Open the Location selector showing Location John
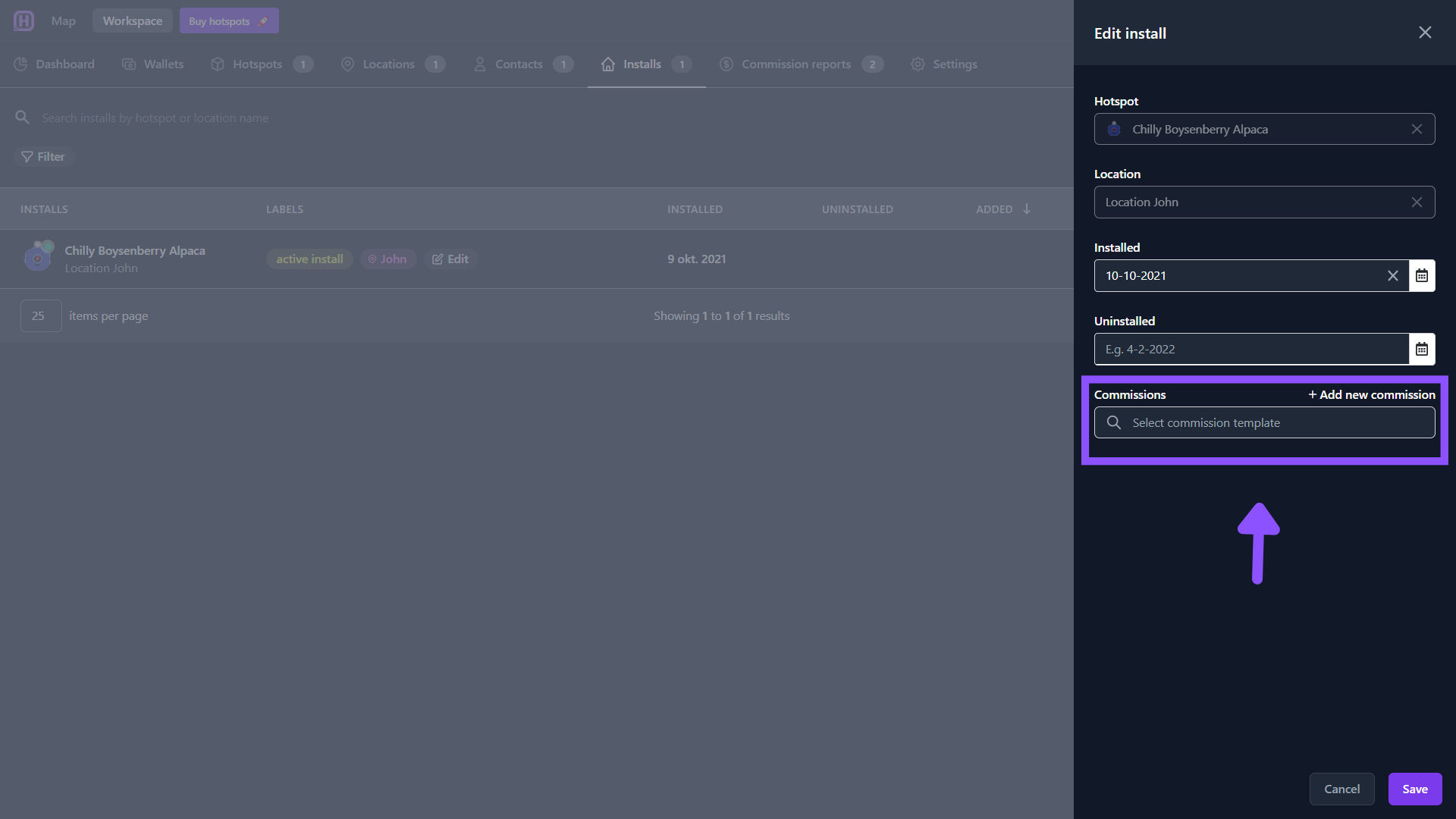This screenshot has height=819, width=1456. tap(1264, 202)
